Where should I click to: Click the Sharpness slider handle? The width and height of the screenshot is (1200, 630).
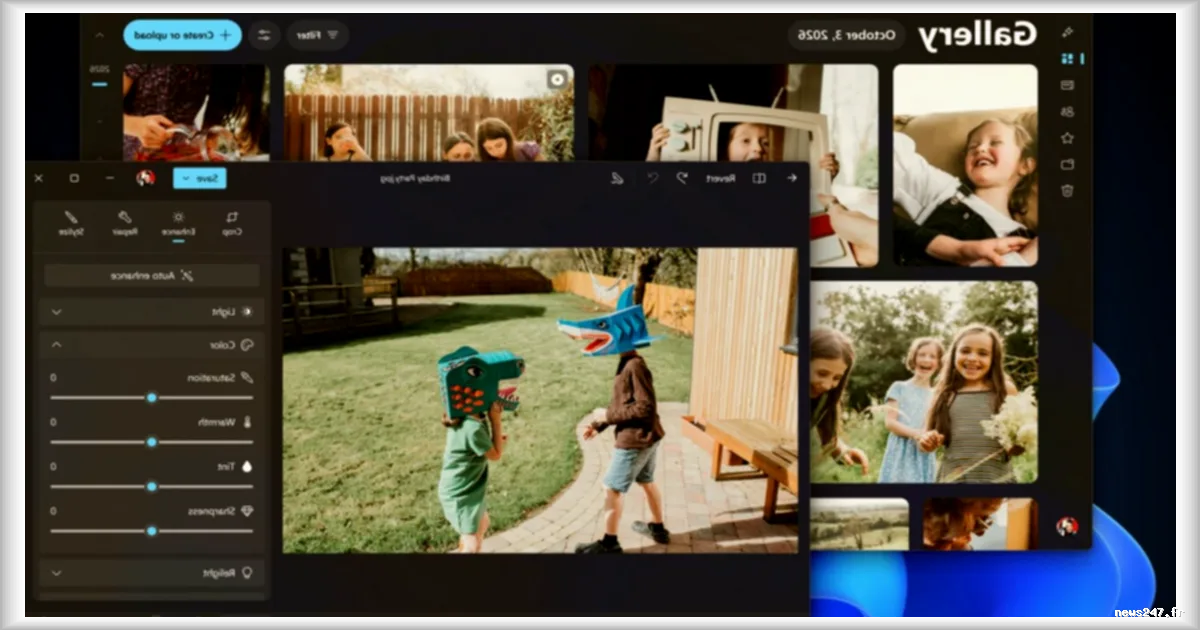coord(152,530)
